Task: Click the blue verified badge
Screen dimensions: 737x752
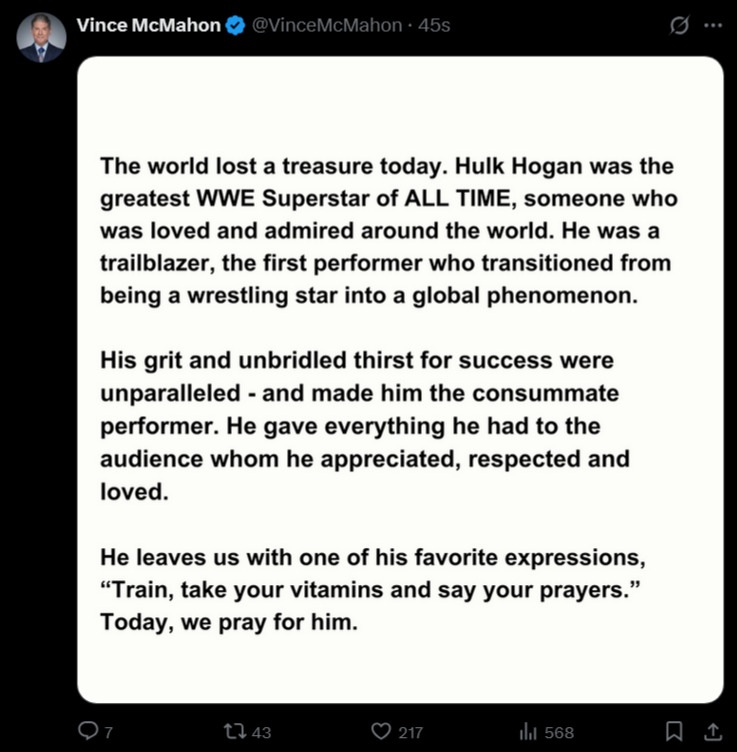Action: tap(235, 25)
